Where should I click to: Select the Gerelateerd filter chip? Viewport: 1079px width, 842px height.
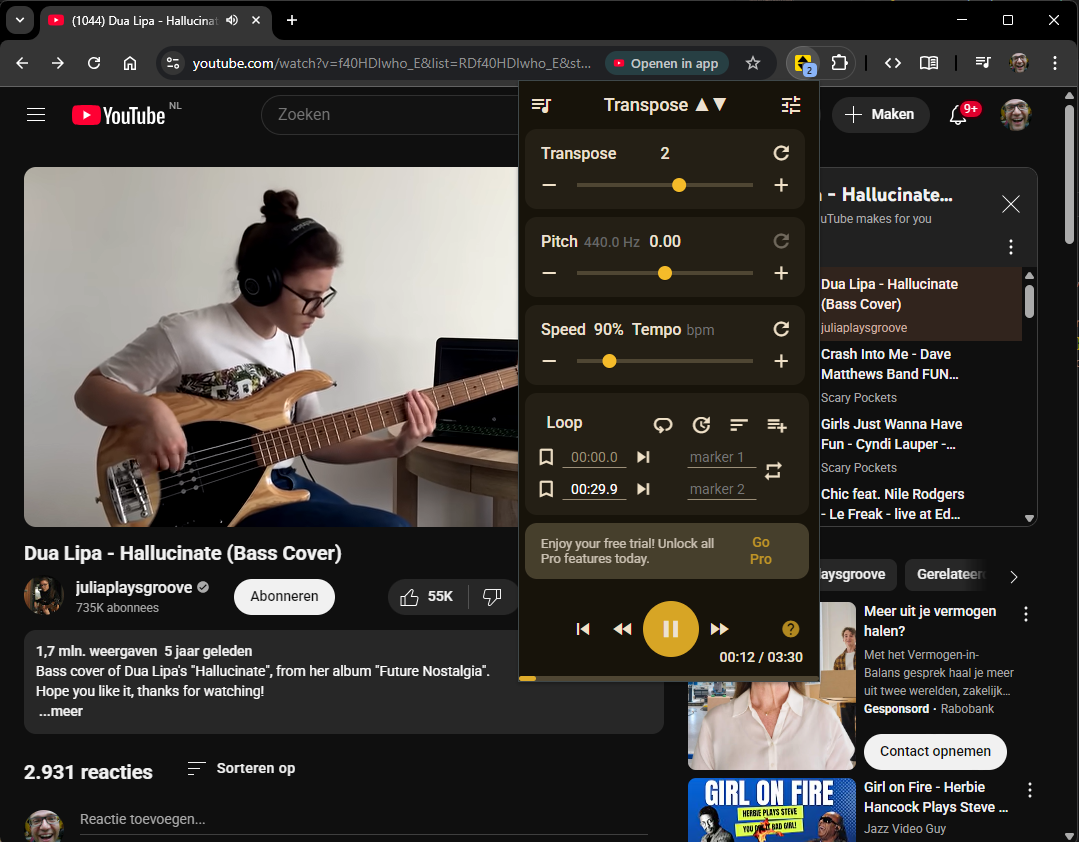(951, 575)
